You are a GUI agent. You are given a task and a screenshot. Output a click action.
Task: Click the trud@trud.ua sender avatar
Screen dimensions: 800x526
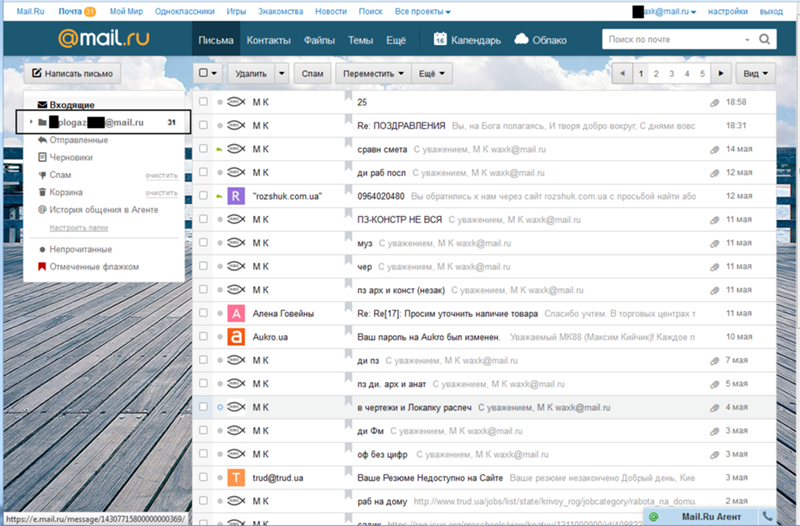236,478
